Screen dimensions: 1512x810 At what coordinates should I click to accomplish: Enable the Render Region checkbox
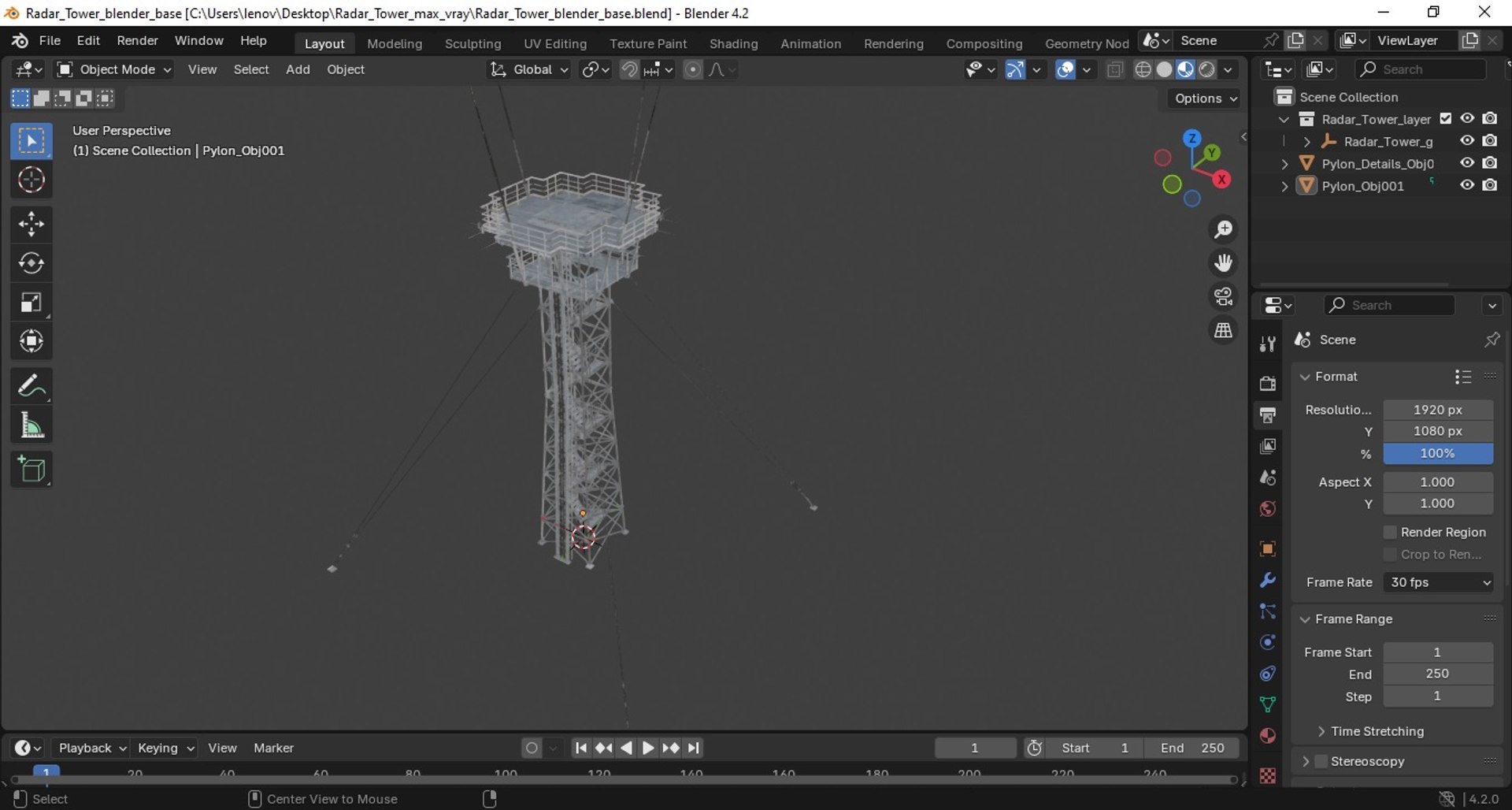(1390, 532)
